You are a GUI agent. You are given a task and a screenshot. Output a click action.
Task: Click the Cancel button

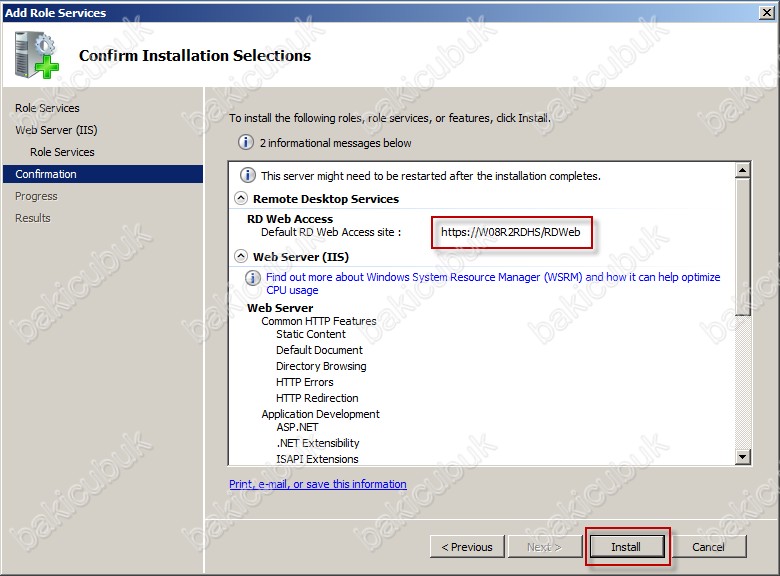708,547
